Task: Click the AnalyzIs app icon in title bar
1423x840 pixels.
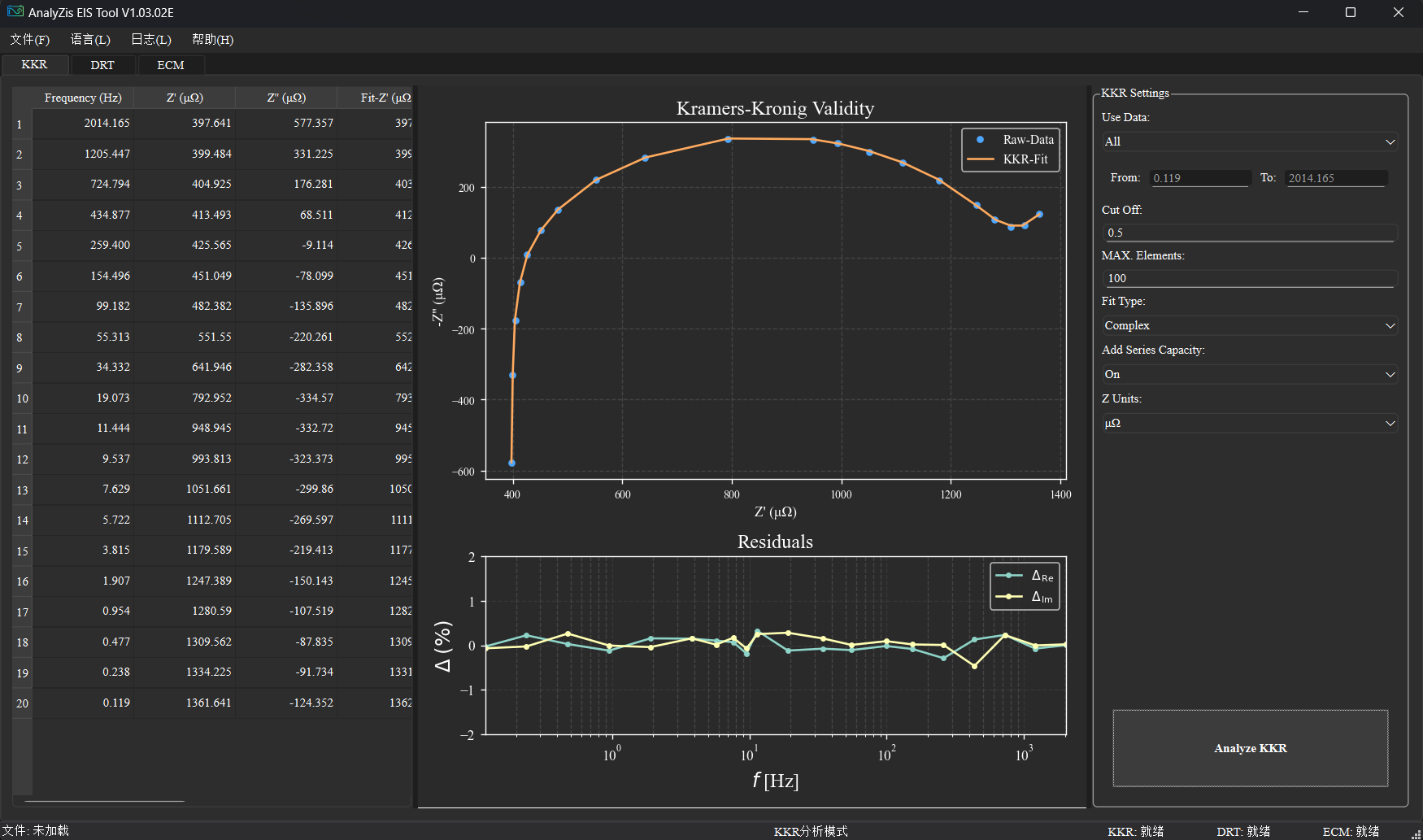Action: pos(15,12)
